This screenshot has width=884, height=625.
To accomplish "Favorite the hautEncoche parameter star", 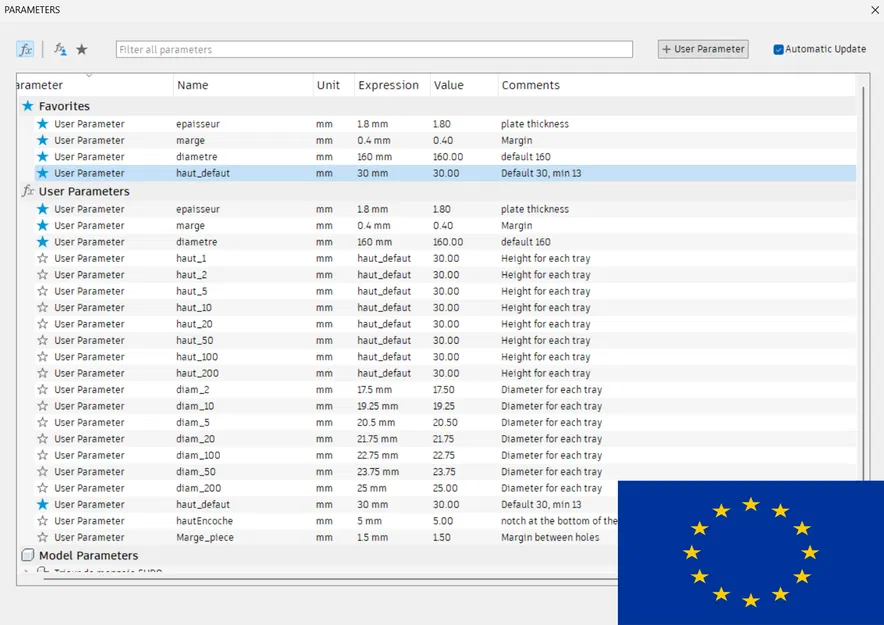I will pos(42,521).
